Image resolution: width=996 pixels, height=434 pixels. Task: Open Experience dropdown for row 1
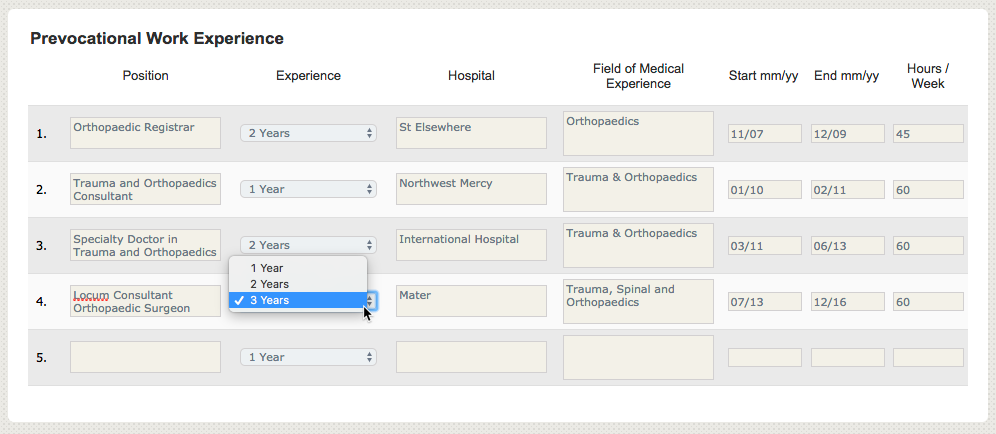[308, 133]
